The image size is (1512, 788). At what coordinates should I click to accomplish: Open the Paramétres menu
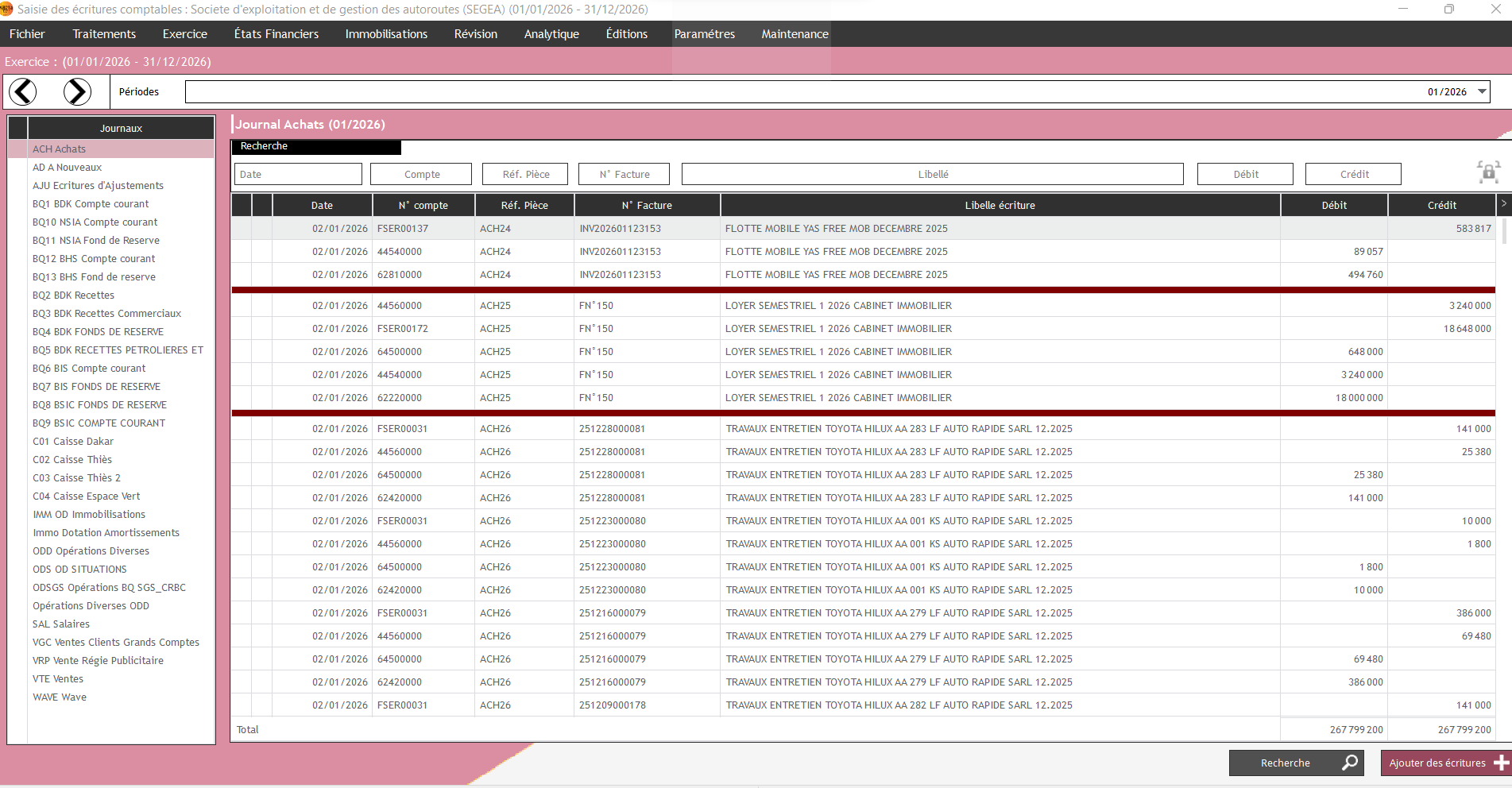click(x=704, y=34)
